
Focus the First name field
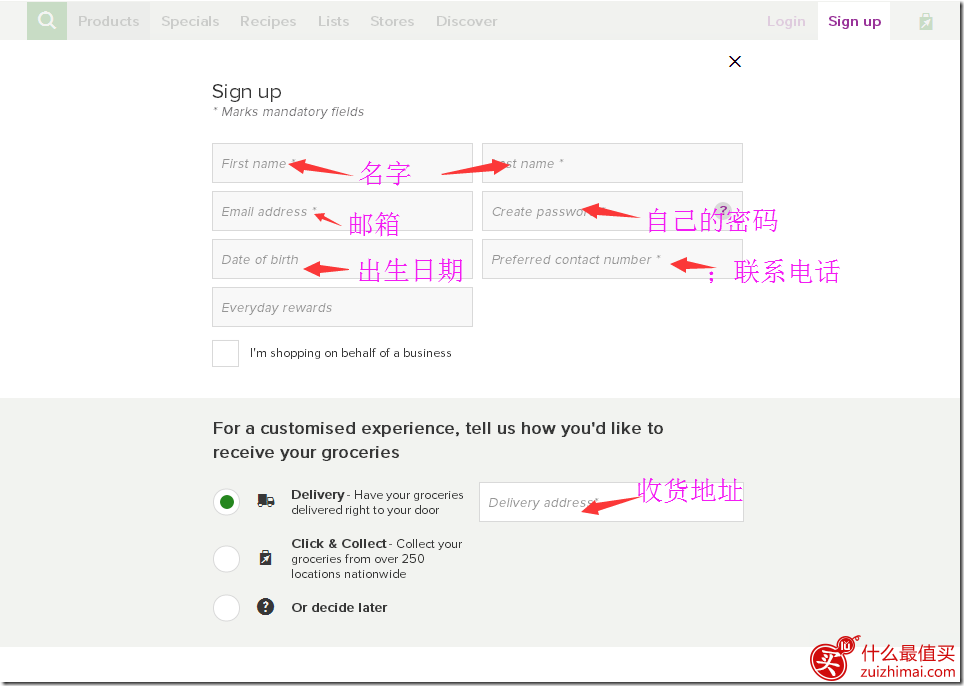click(342, 163)
